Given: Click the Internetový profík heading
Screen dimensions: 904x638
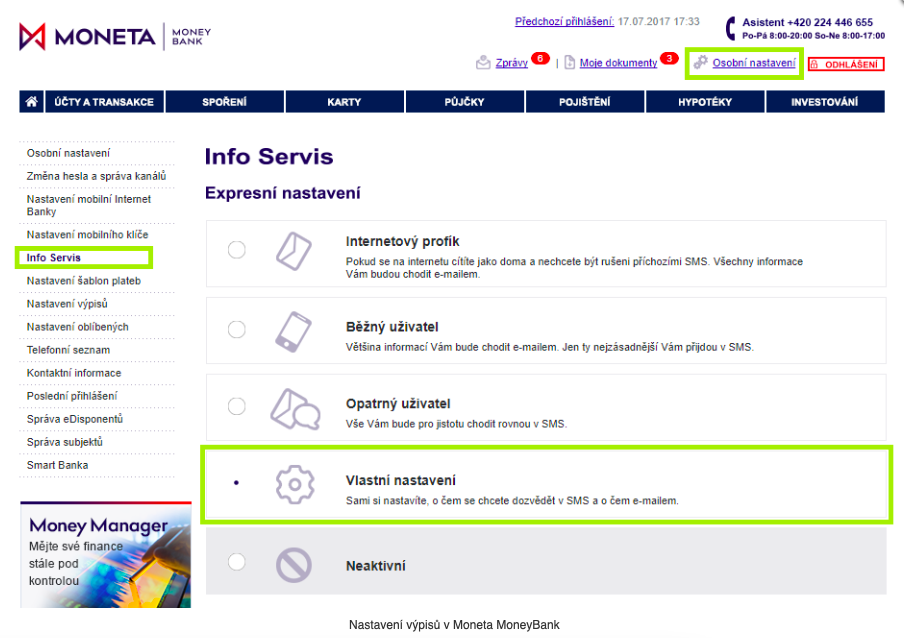Looking at the screenshot, I should (402, 241).
